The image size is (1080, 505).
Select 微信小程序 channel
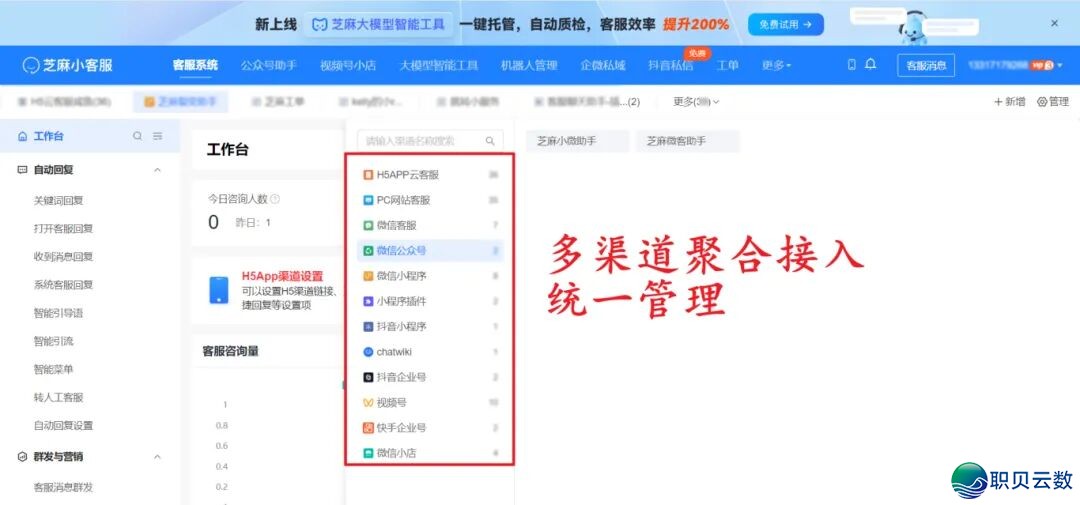click(430, 276)
